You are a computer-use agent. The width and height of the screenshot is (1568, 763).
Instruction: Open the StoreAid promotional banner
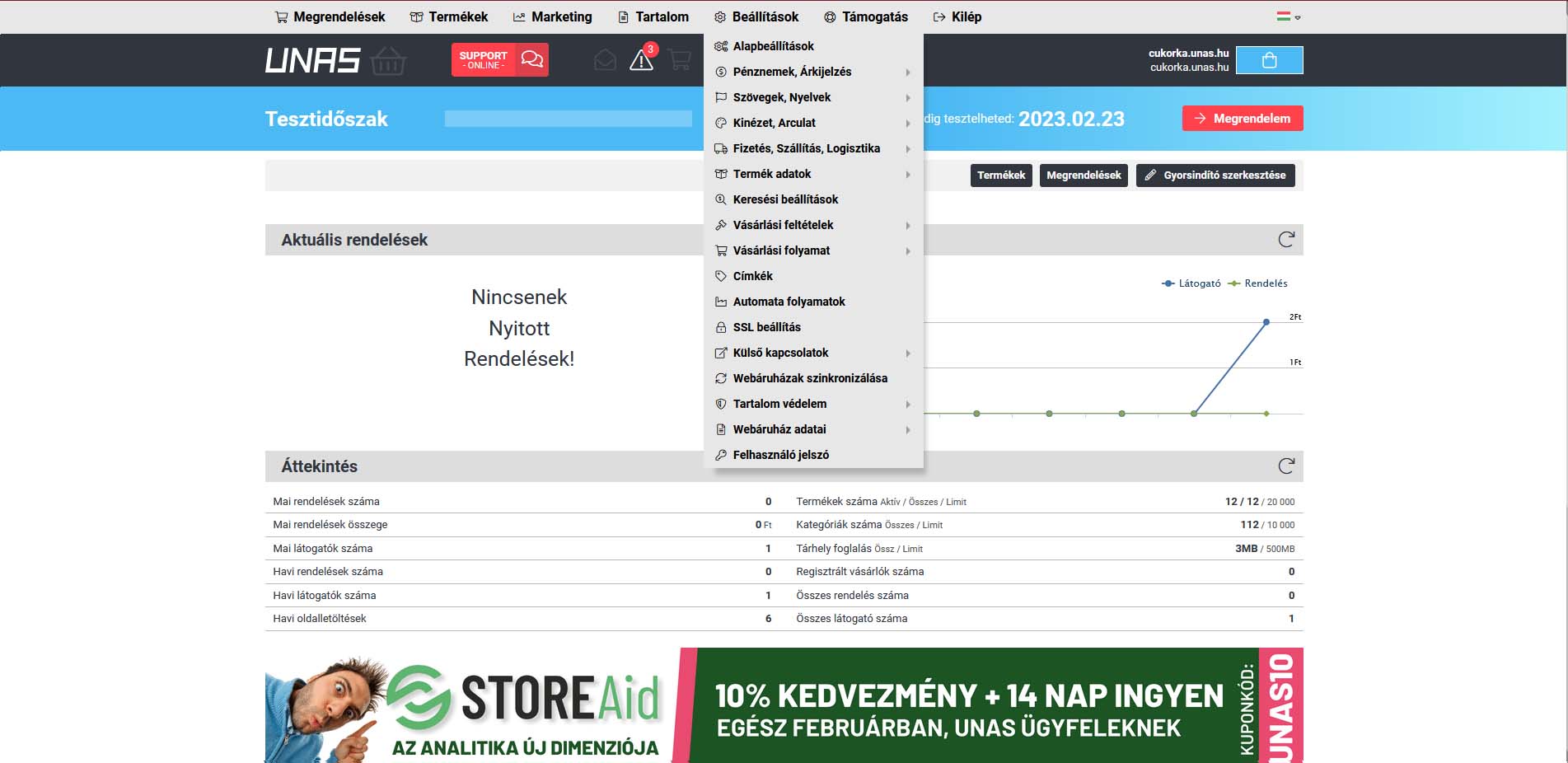784,704
